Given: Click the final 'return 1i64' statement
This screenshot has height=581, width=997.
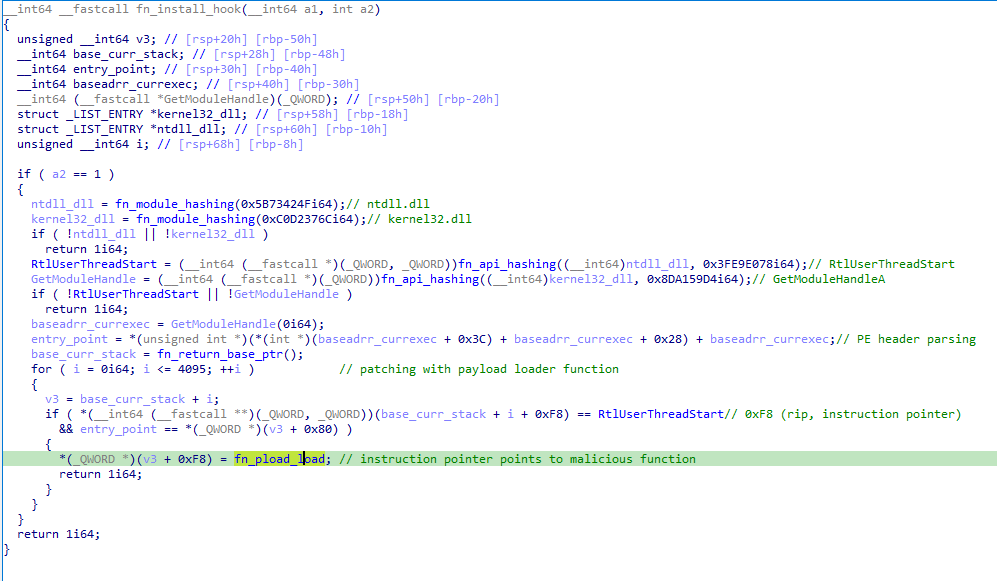Looking at the screenshot, I should pyautogui.click(x=58, y=534).
